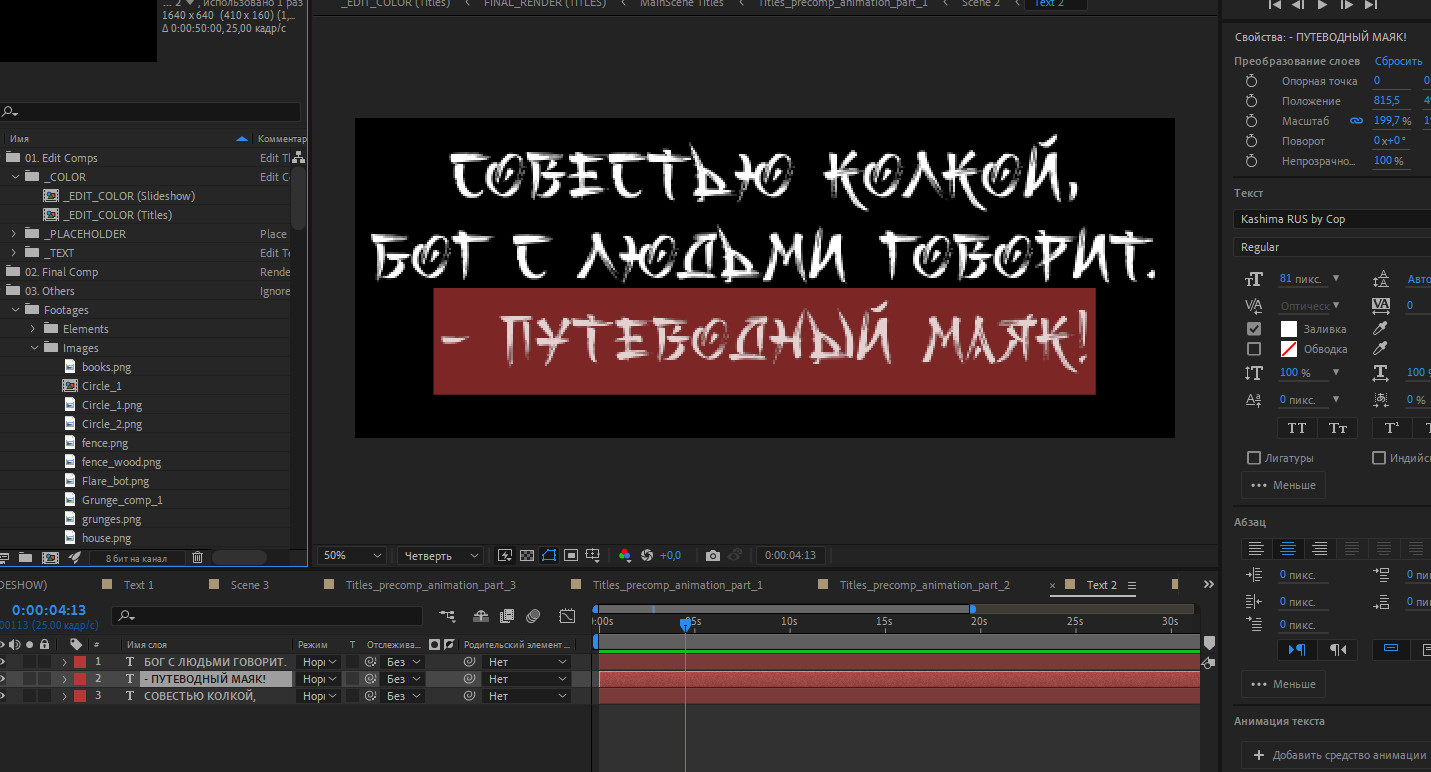Click the snapshot camera icon in viewer
The height and width of the screenshot is (772, 1431).
[x=712, y=555]
